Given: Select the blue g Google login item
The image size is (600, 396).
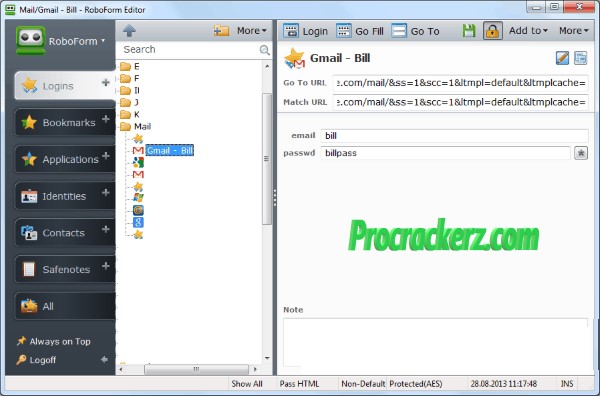Looking at the screenshot, I should [138, 222].
